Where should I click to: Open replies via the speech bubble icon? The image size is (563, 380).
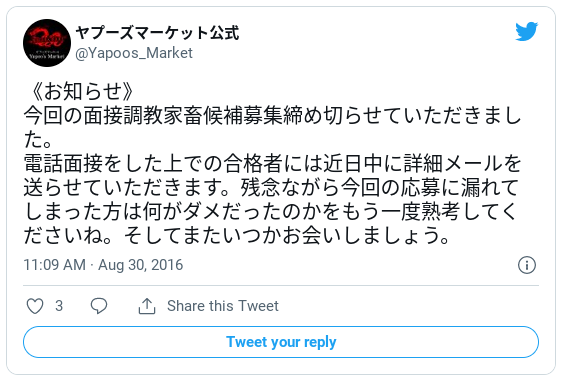pyautogui.click(x=99, y=306)
